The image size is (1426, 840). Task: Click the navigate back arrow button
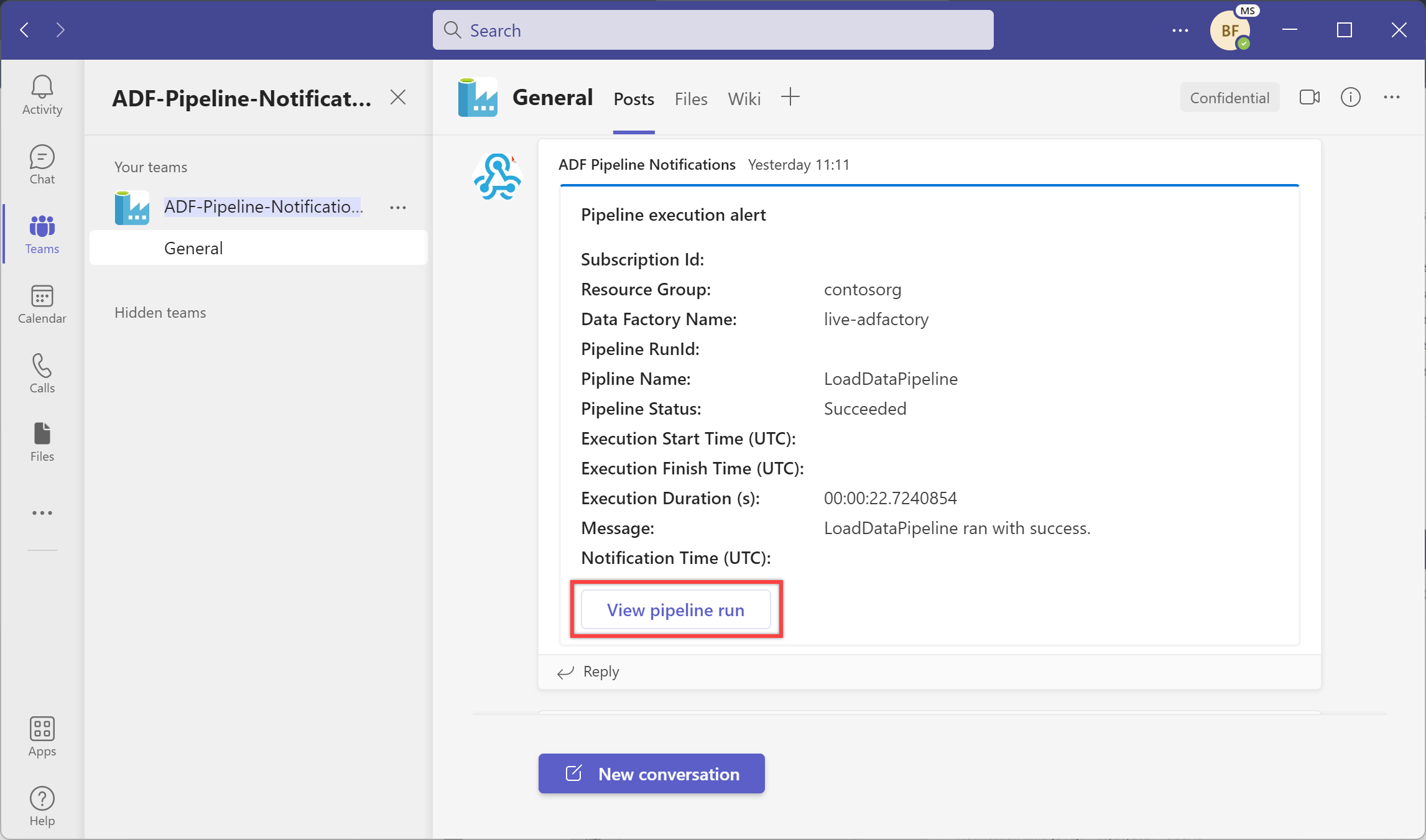(24, 30)
